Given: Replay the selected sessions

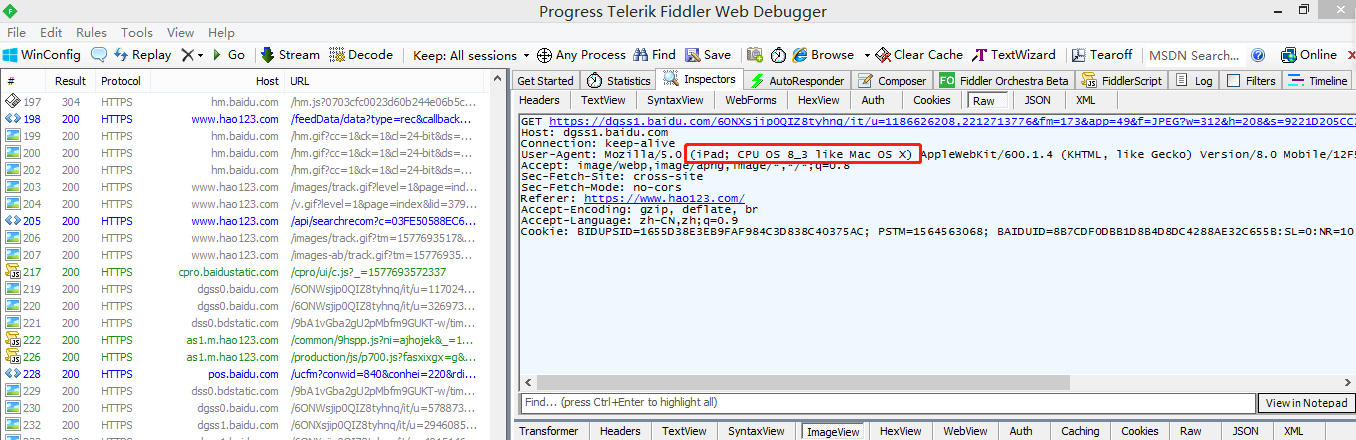Looking at the screenshot, I should click(142, 55).
